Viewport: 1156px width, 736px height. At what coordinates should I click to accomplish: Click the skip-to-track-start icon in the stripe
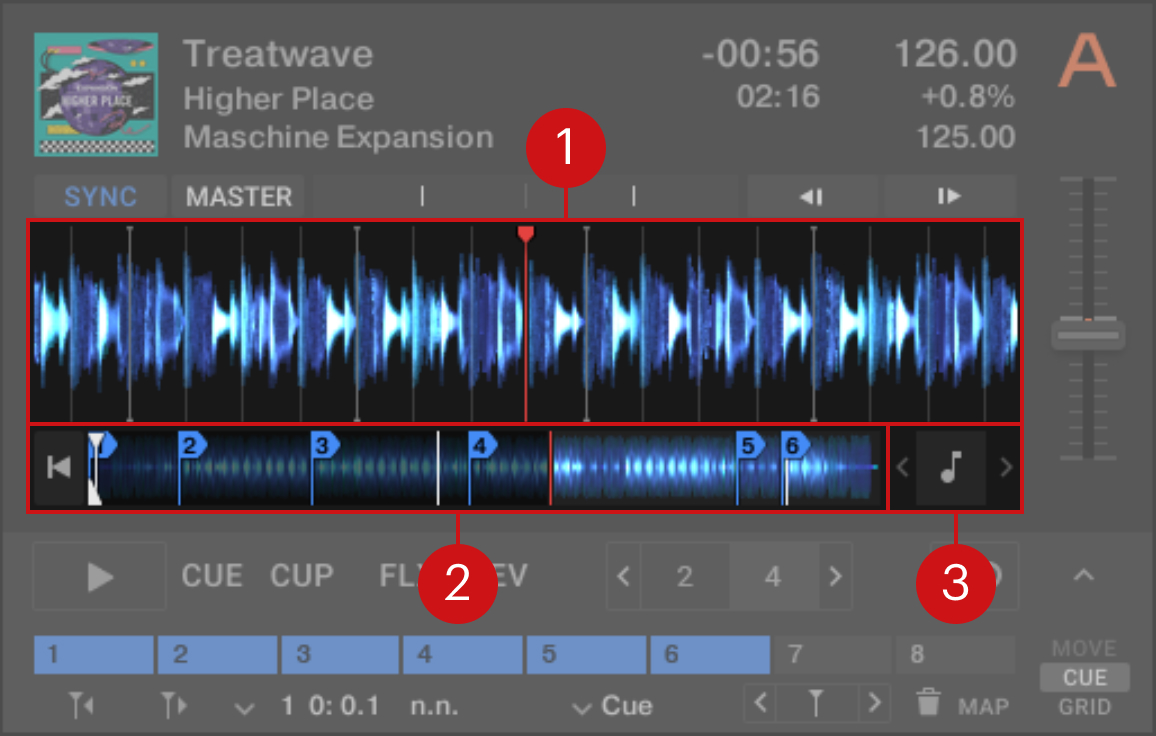(x=59, y=468)
